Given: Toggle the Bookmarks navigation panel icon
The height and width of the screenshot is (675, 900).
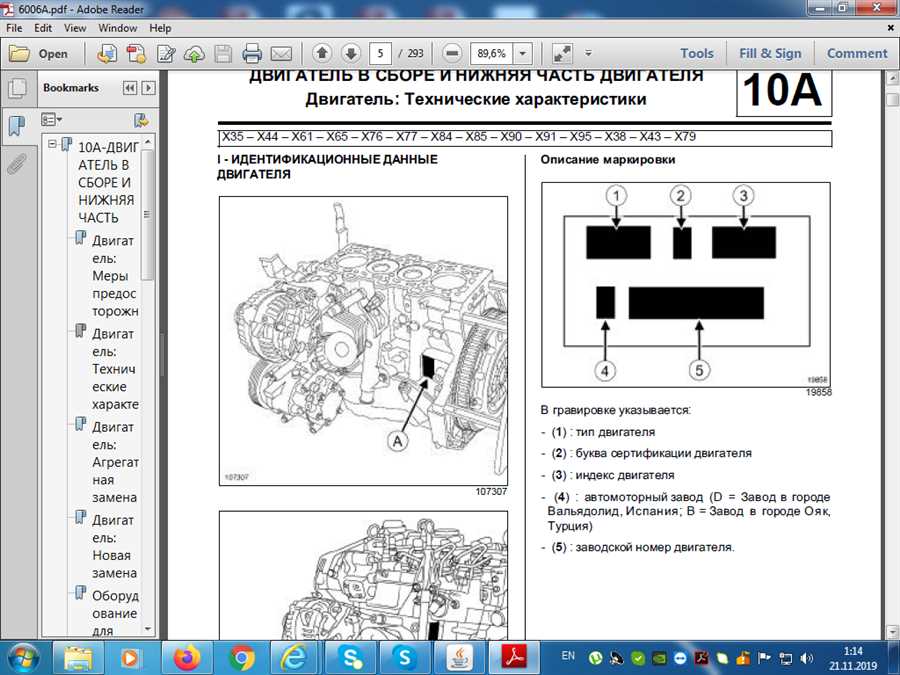Looking at the screenshot, I should click(16, 127).
